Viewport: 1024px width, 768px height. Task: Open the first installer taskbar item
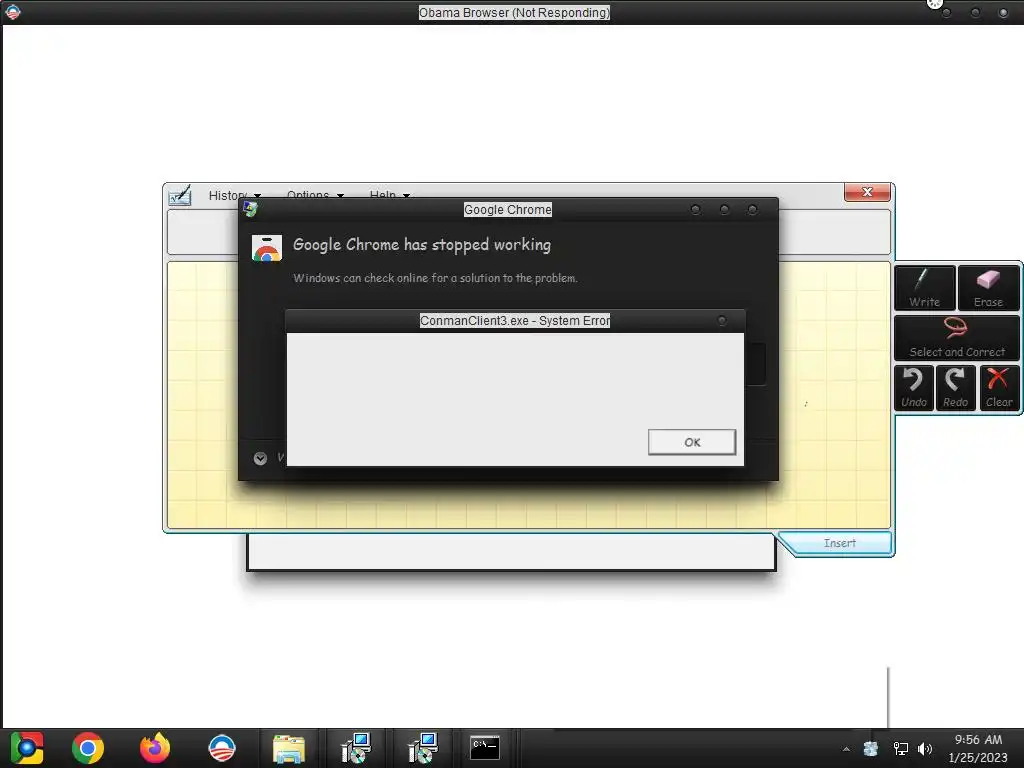356,748
